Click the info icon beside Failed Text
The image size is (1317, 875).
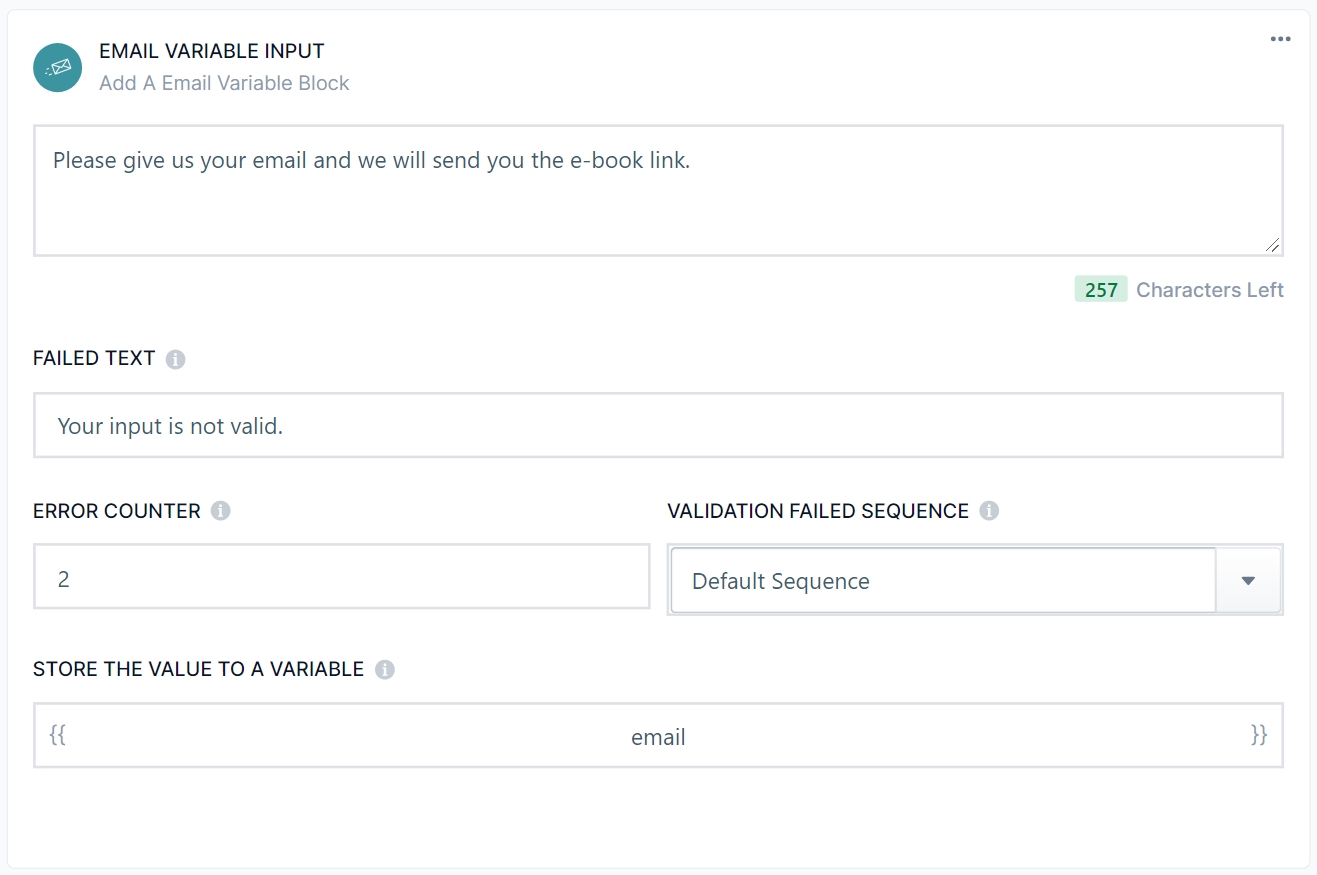[176, 359]
